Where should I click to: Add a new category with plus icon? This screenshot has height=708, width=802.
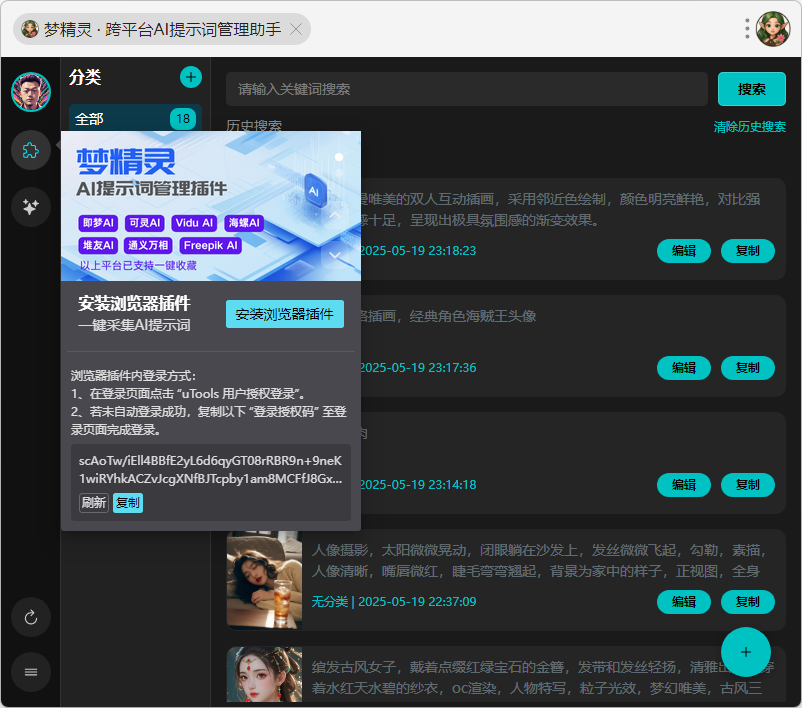pyautogui.click(x=191, y=77)
